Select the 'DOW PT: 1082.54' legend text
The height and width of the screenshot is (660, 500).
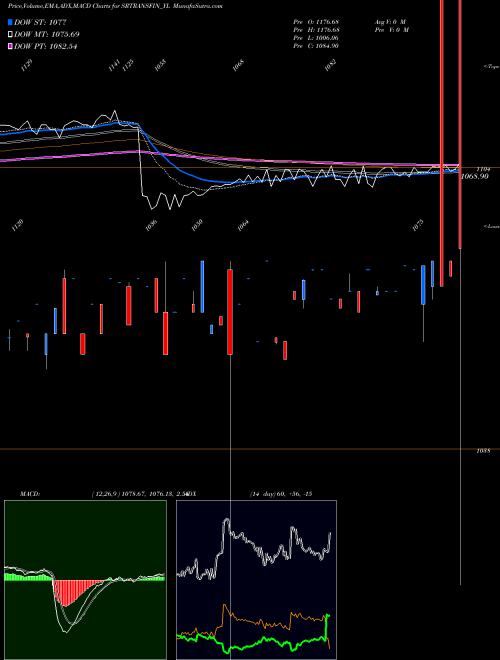point(45,46)
